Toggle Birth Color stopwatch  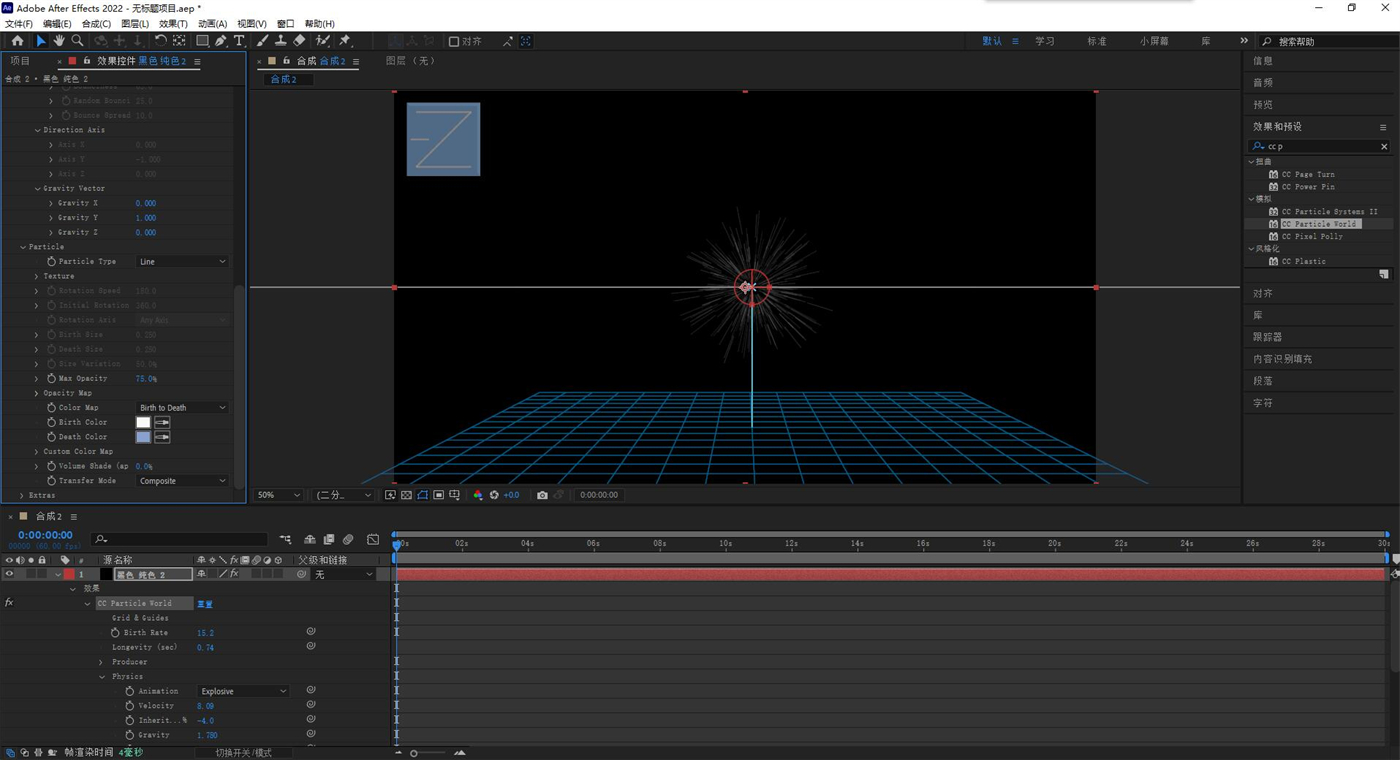(51, 422)
